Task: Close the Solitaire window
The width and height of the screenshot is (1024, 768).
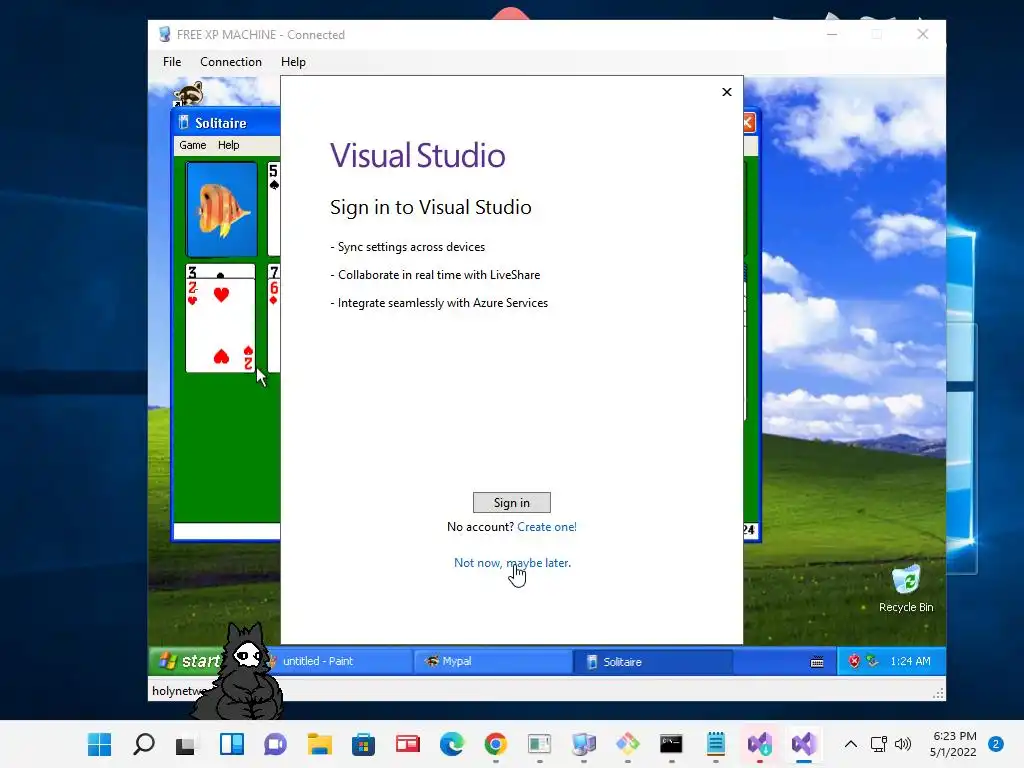Action: click(748, 122)
